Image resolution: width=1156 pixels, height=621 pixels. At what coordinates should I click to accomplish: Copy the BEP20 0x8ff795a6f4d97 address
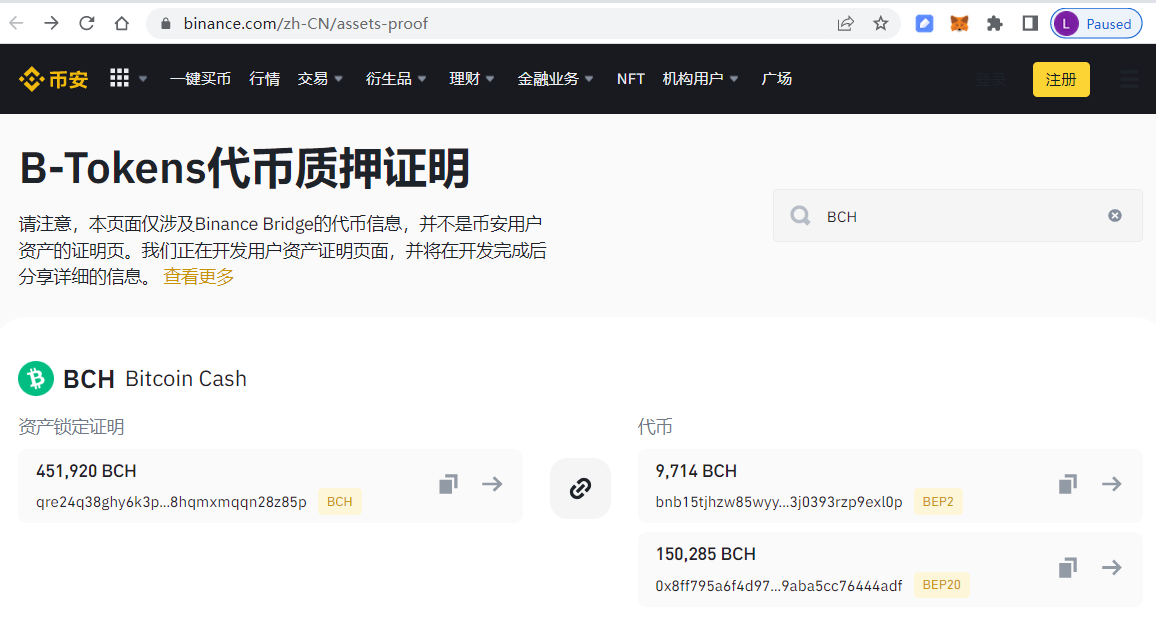pos(1068,568)
